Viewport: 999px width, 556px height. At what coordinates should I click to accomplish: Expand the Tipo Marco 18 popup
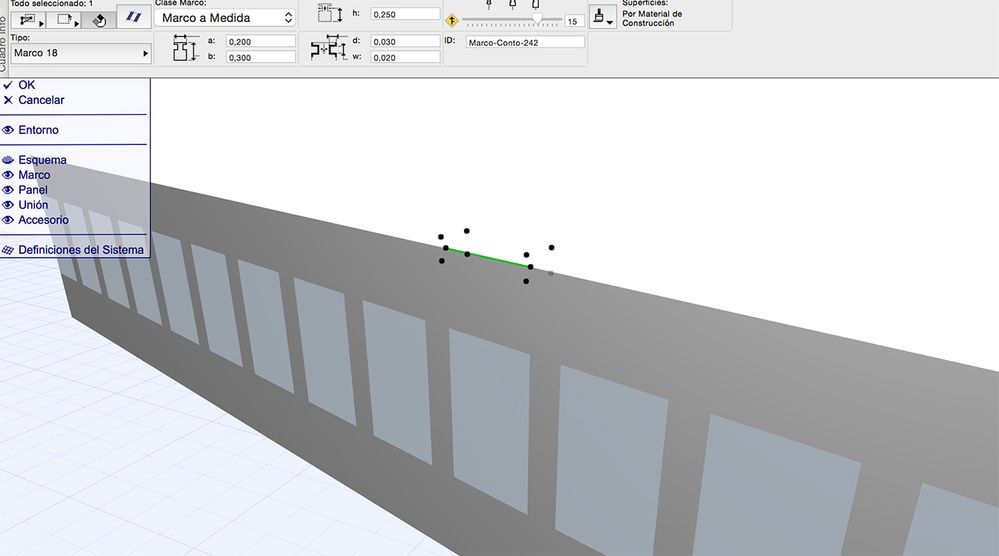80,53
